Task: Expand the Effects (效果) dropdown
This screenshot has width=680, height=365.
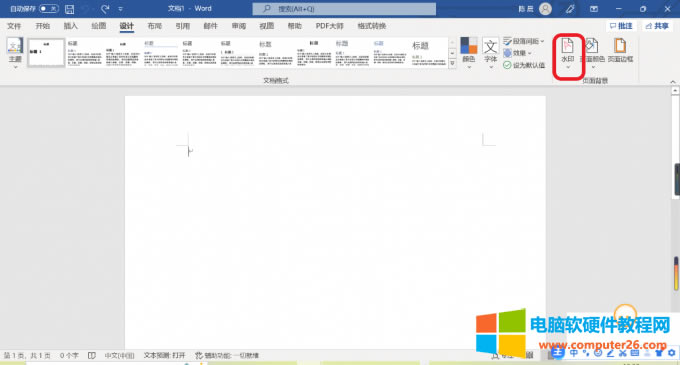Action: (517, 53)
